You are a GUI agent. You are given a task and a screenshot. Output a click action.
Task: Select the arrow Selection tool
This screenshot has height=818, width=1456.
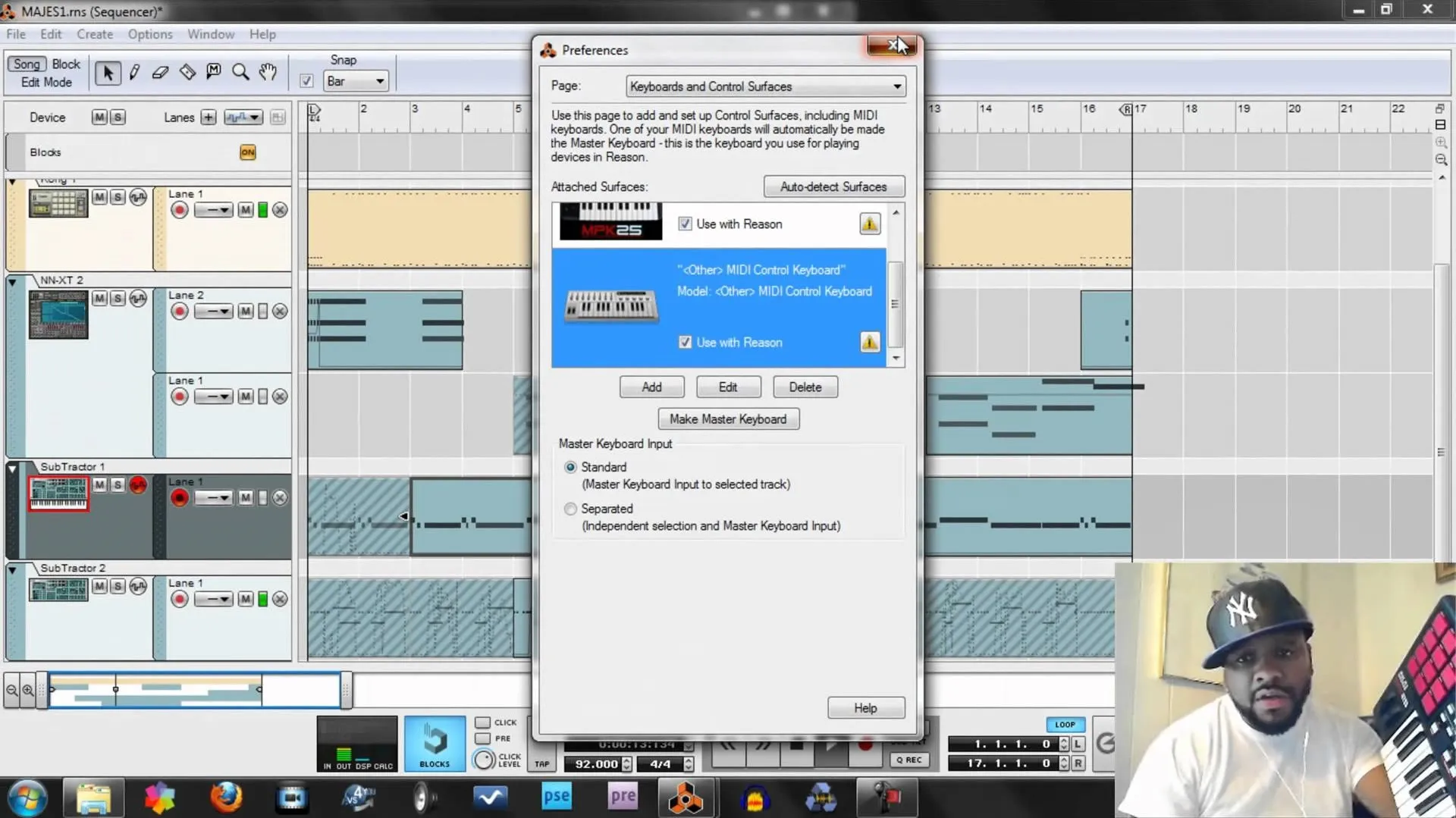(x=108, y=73)
